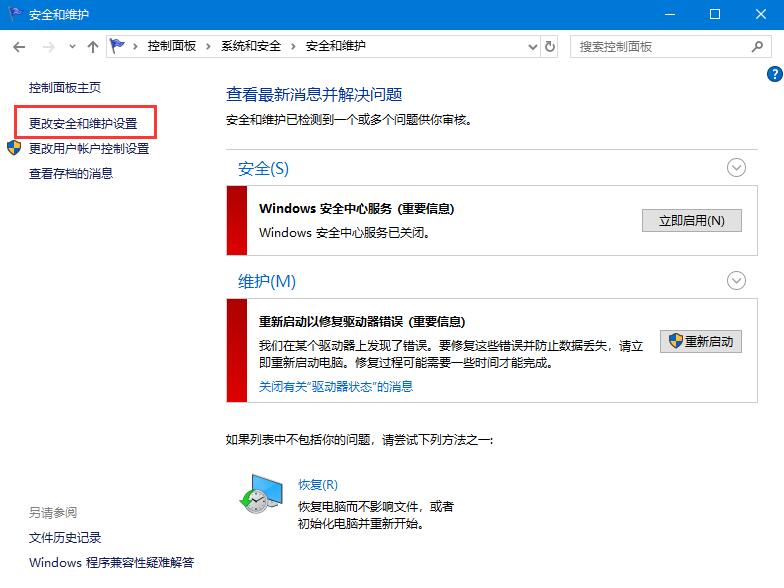
Task: Click the Refresh button in address bar
Action: point(550,46)
